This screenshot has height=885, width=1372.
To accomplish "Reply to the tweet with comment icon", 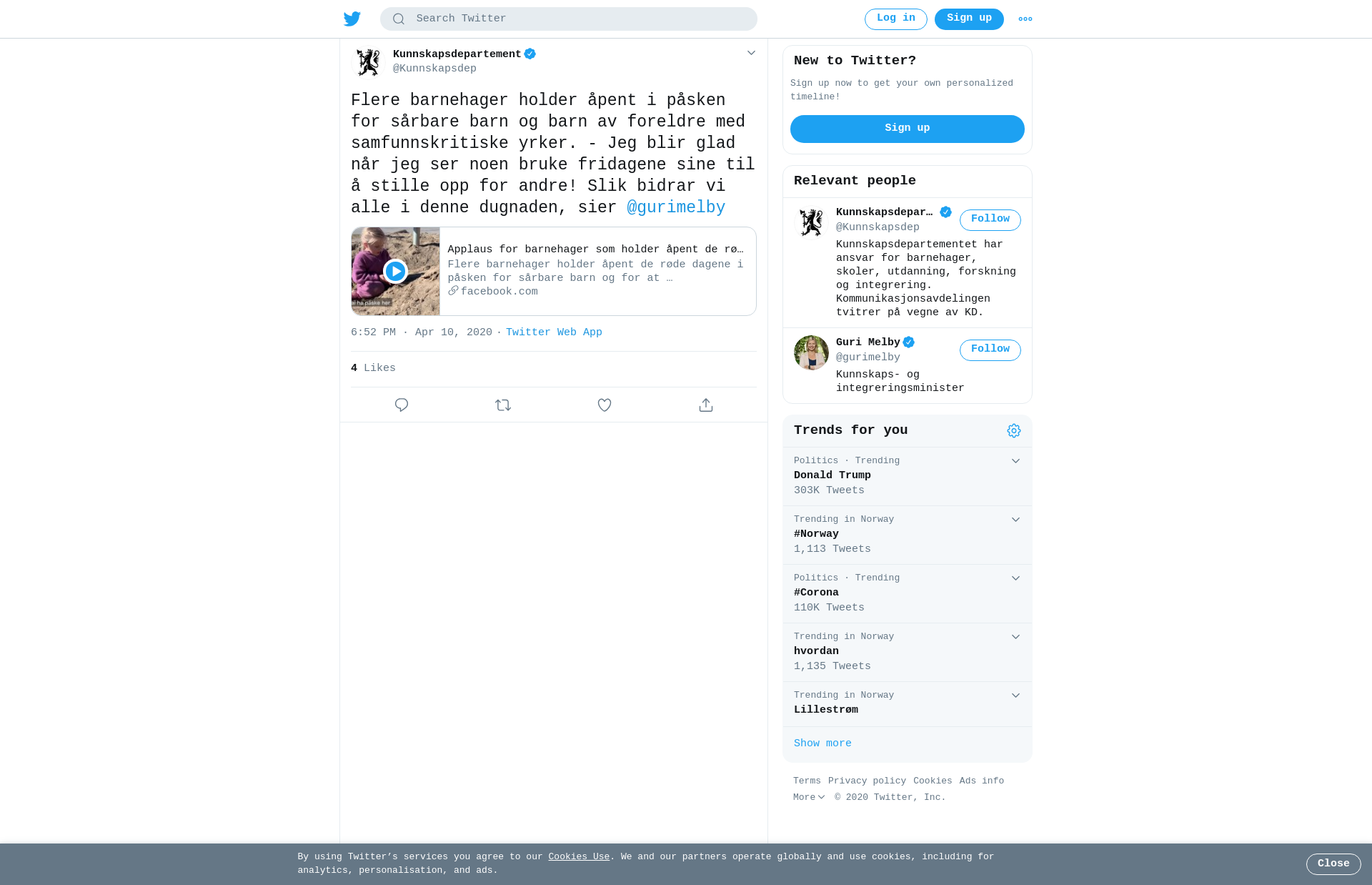I will click(x=402, y=405).
